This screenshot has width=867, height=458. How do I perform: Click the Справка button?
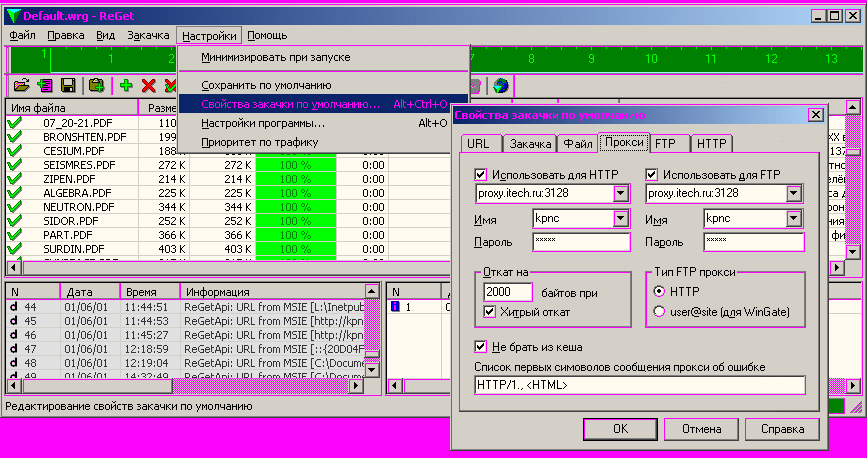(x=782, y=429)
